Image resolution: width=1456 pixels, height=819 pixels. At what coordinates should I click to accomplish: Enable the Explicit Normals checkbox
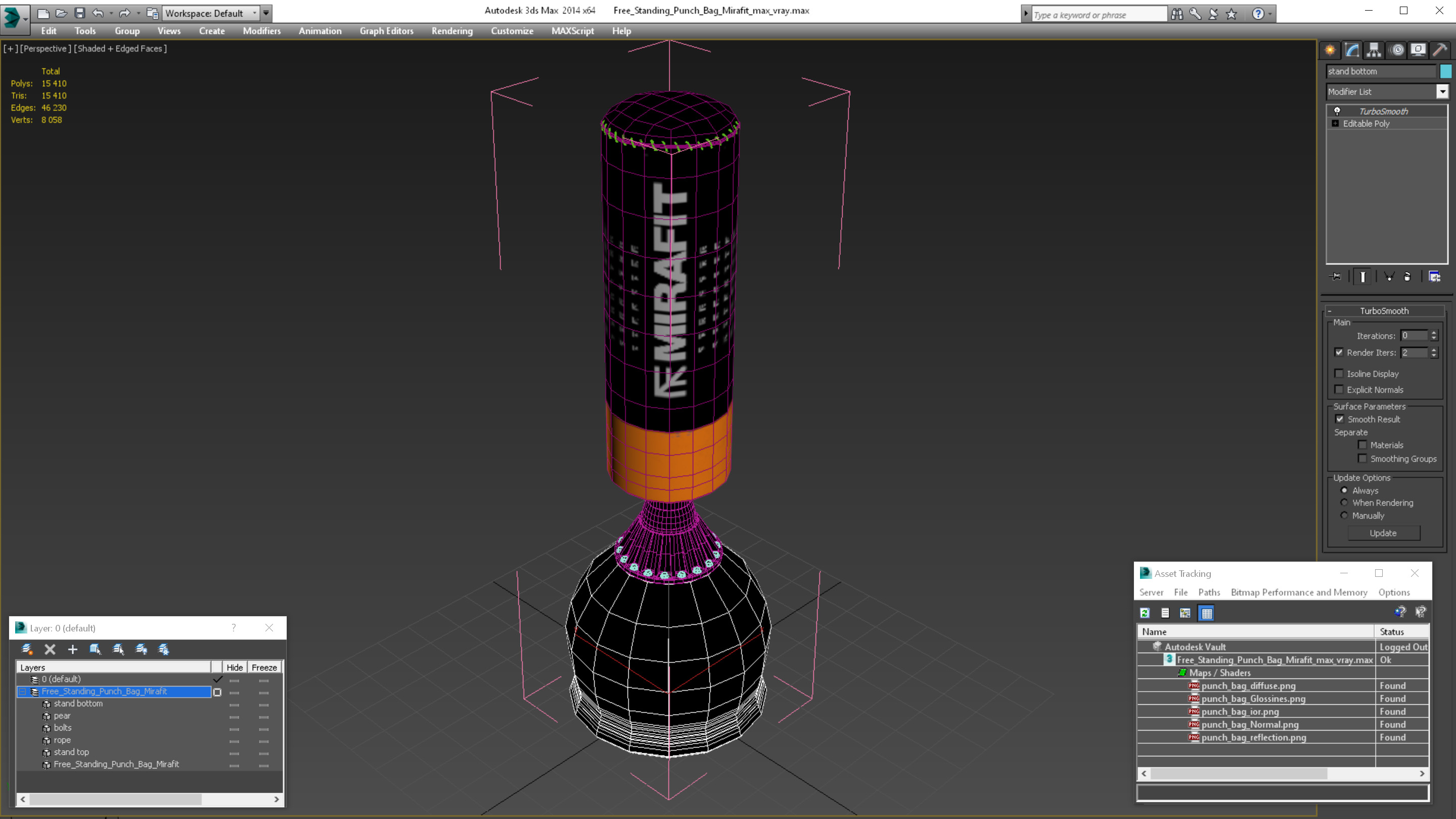(1338, 389)
